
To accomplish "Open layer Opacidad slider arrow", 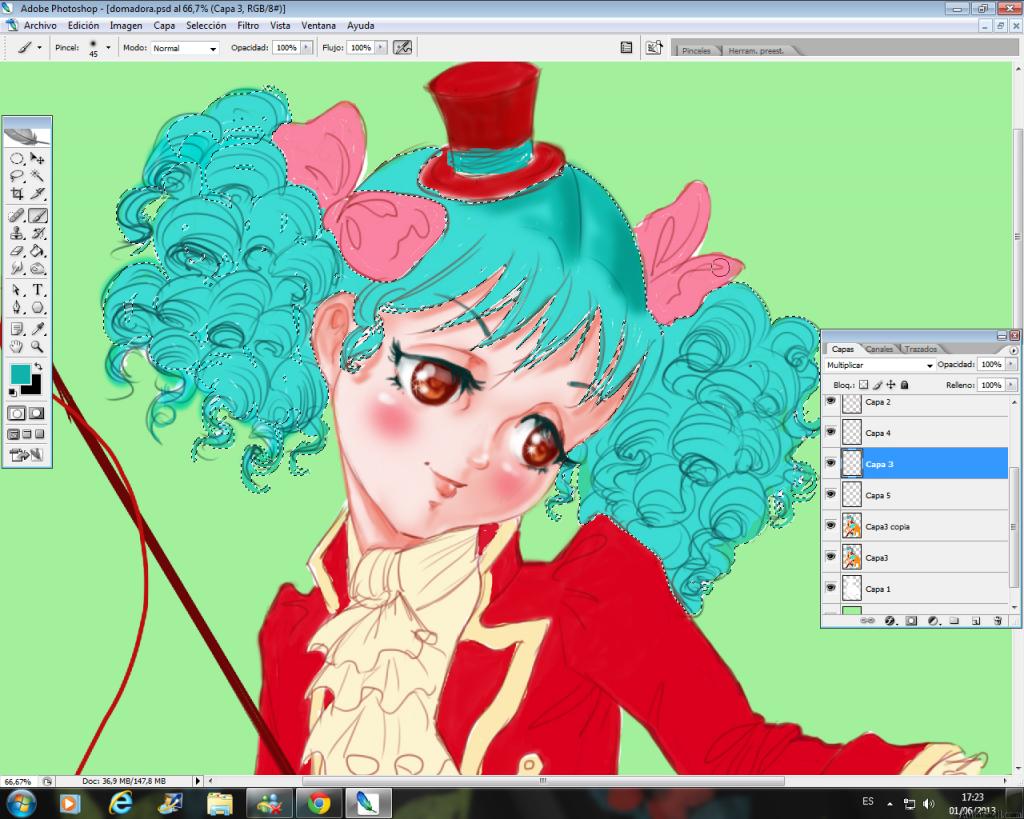I will coord(1011,364).
